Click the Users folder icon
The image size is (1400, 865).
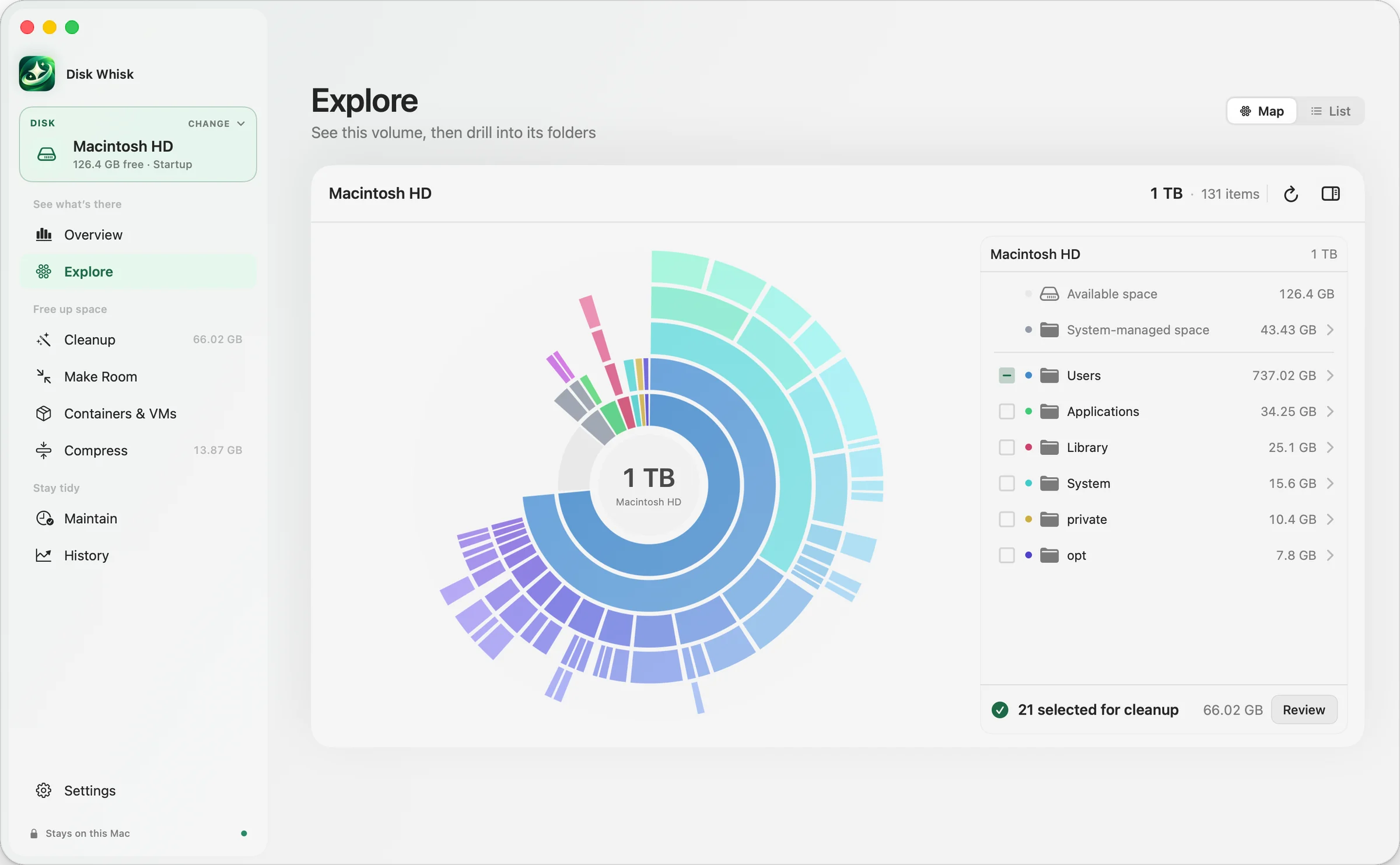[x=1049, y=375]
